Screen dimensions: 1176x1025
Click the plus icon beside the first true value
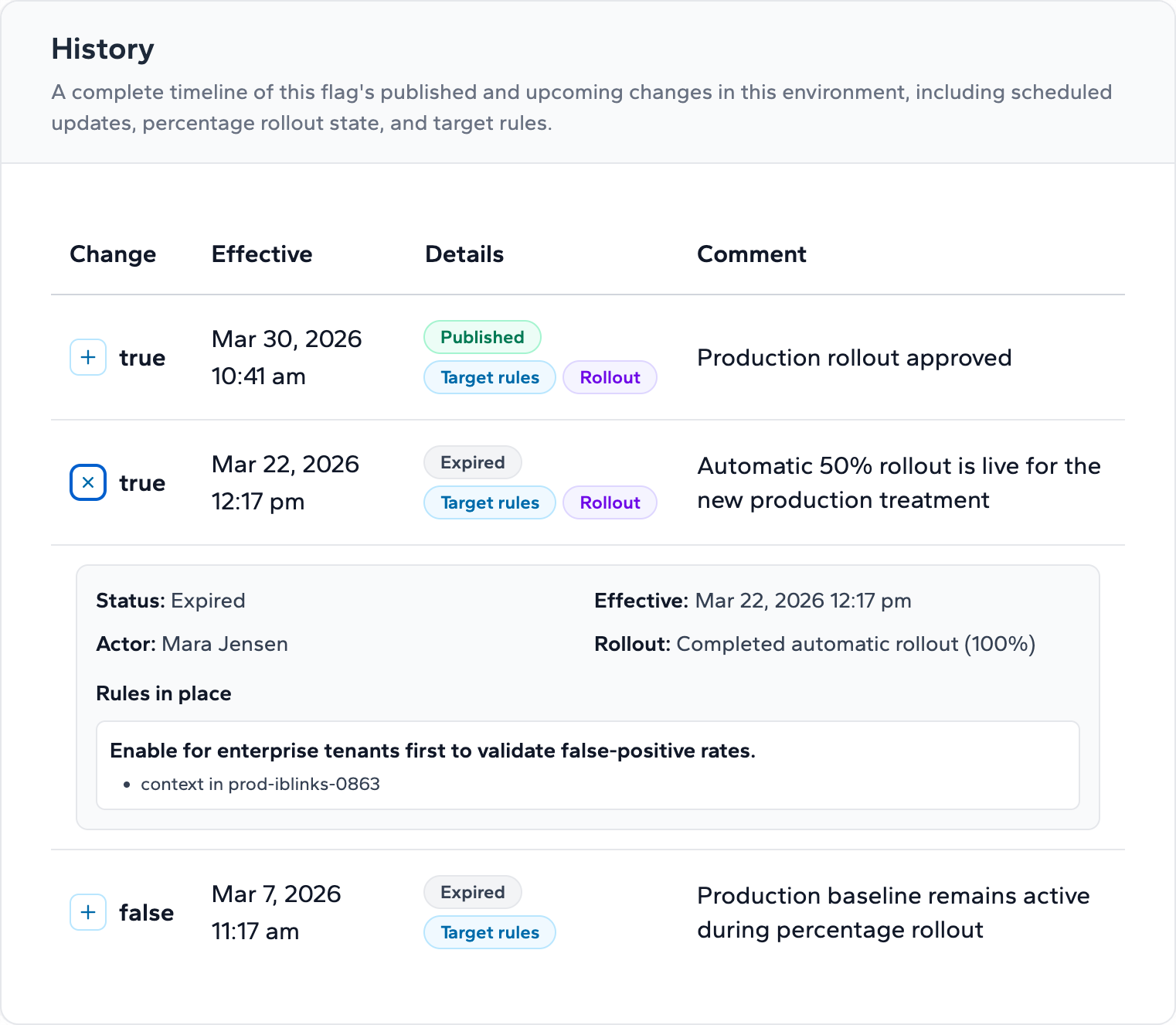pyautogui.click(x=87, y=357)
